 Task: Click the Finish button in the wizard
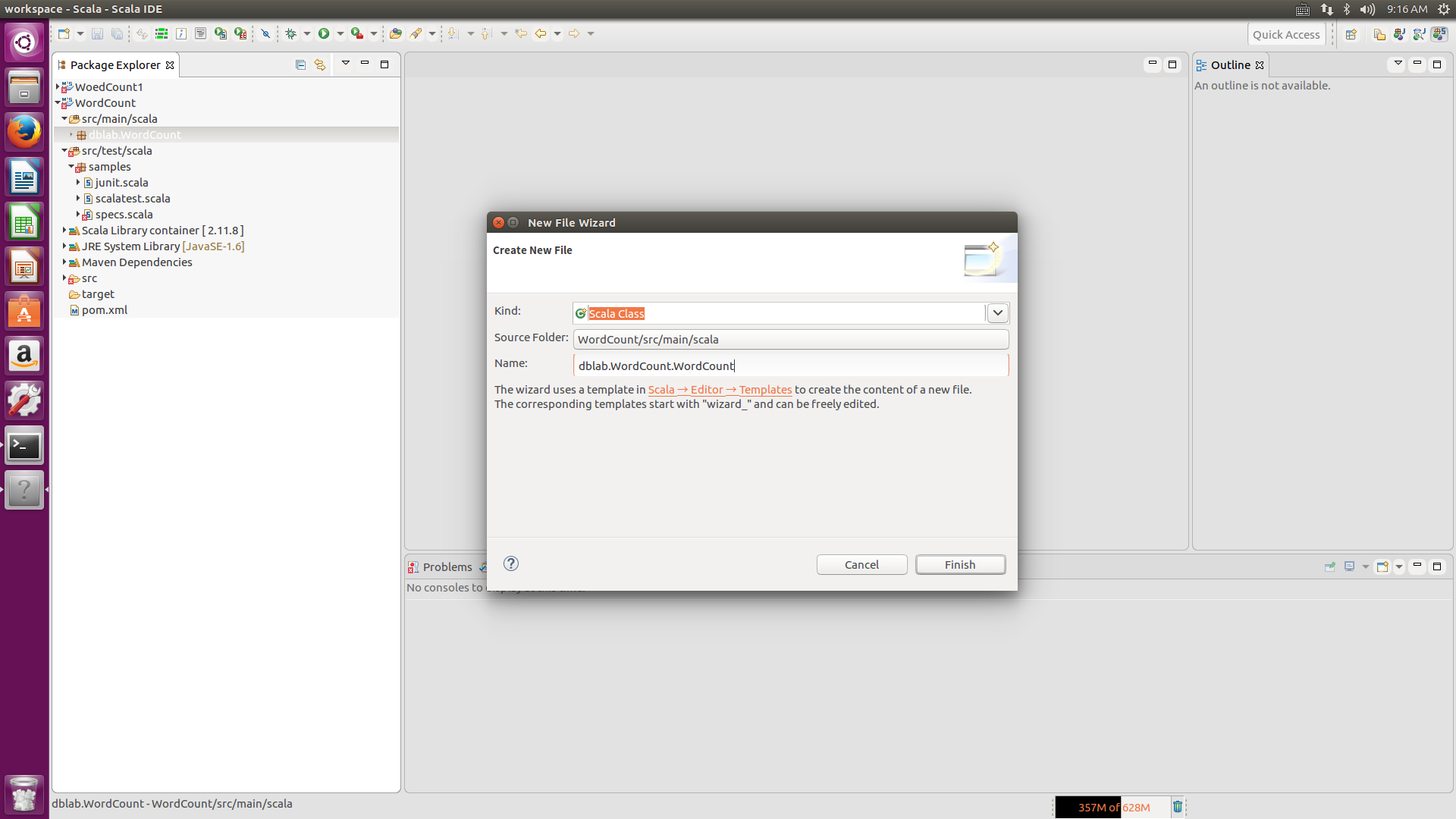click(x=960, y=564)
